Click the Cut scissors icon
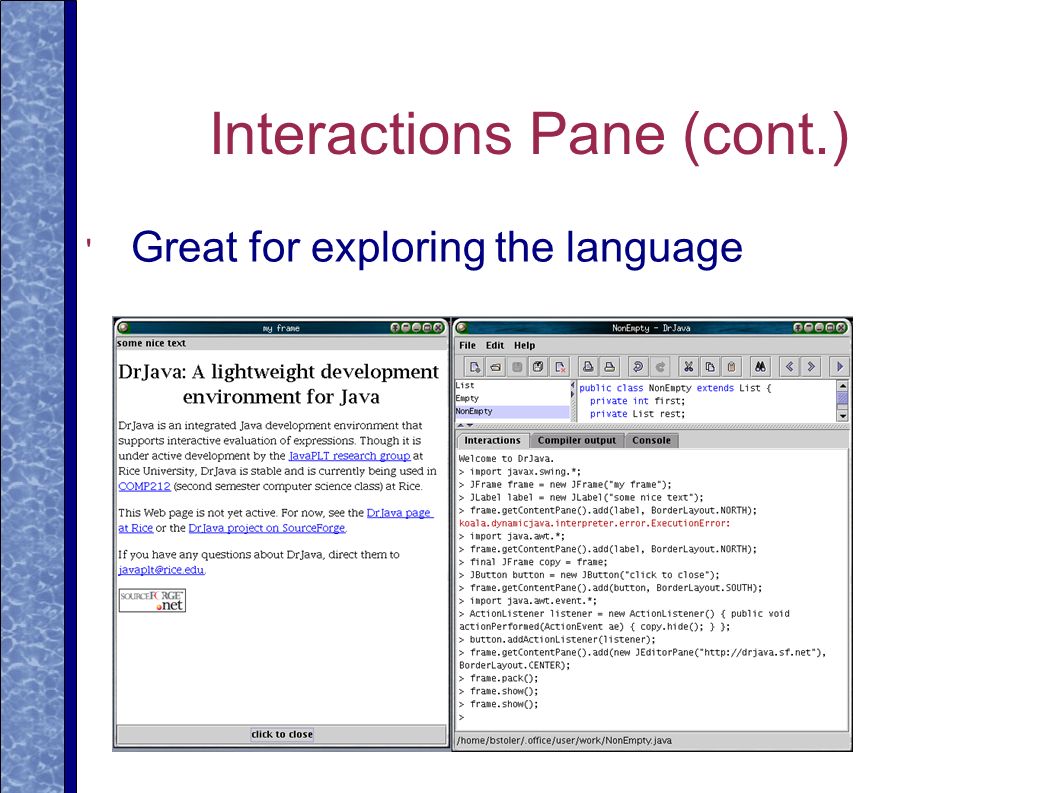 coord(688,366)
